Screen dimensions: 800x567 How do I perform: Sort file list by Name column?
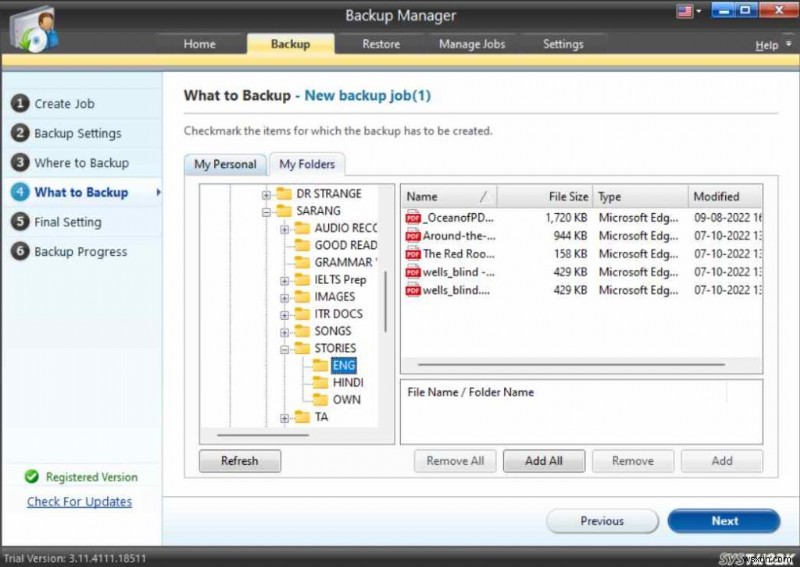pyautogui.click(x=449, y=196)
